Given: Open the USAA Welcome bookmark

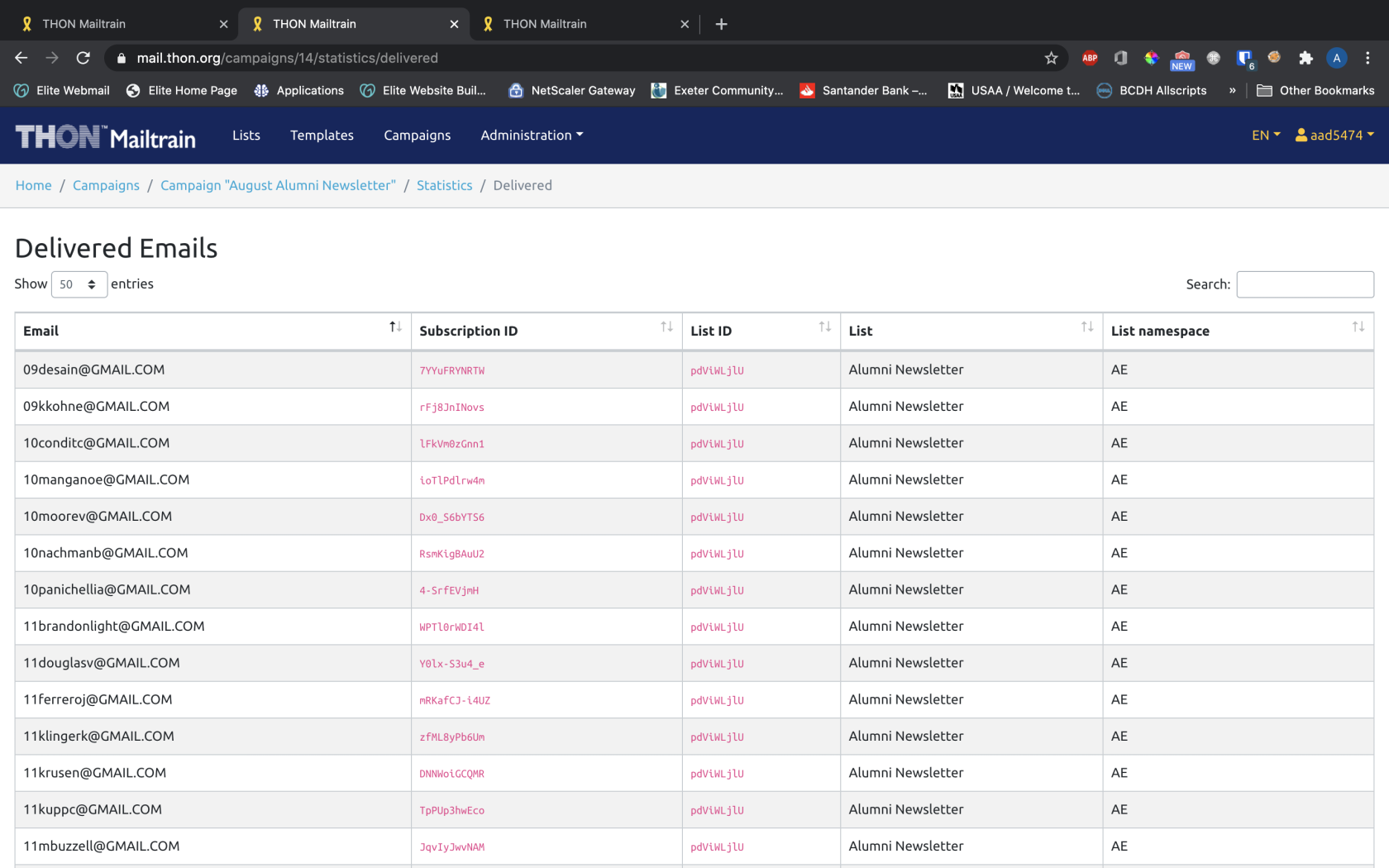Looking at the screenshot, I should point(1014,90).
